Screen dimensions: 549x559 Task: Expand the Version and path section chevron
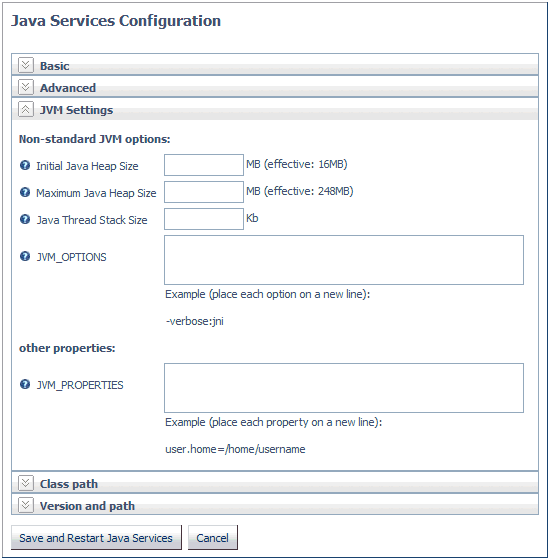pyautogui.click(x=25, y=506)
